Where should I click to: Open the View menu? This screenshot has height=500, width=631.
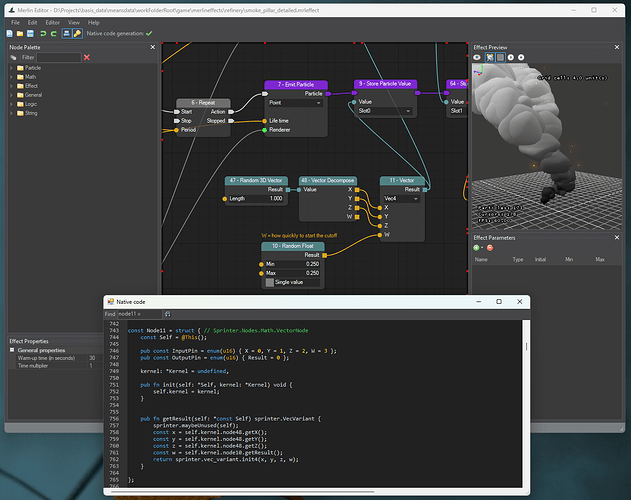coord(73,21)
